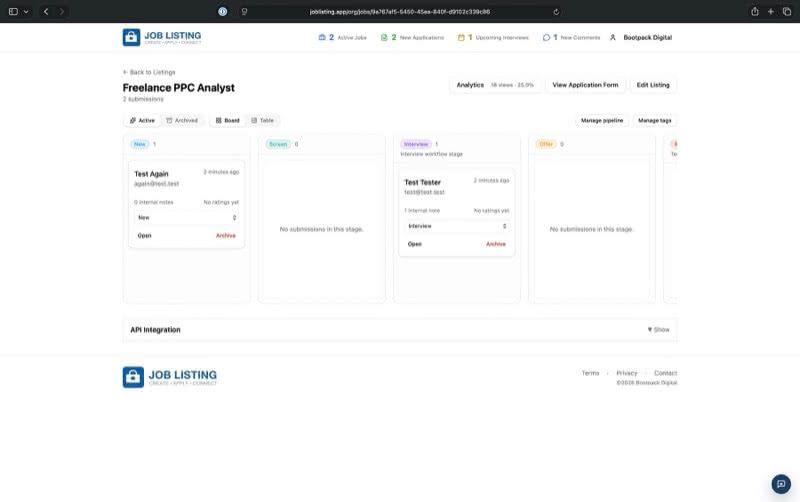Click the browser share icon
Image resolution: width=800 pixels, height=502 pixels.
tap(755, 11)
